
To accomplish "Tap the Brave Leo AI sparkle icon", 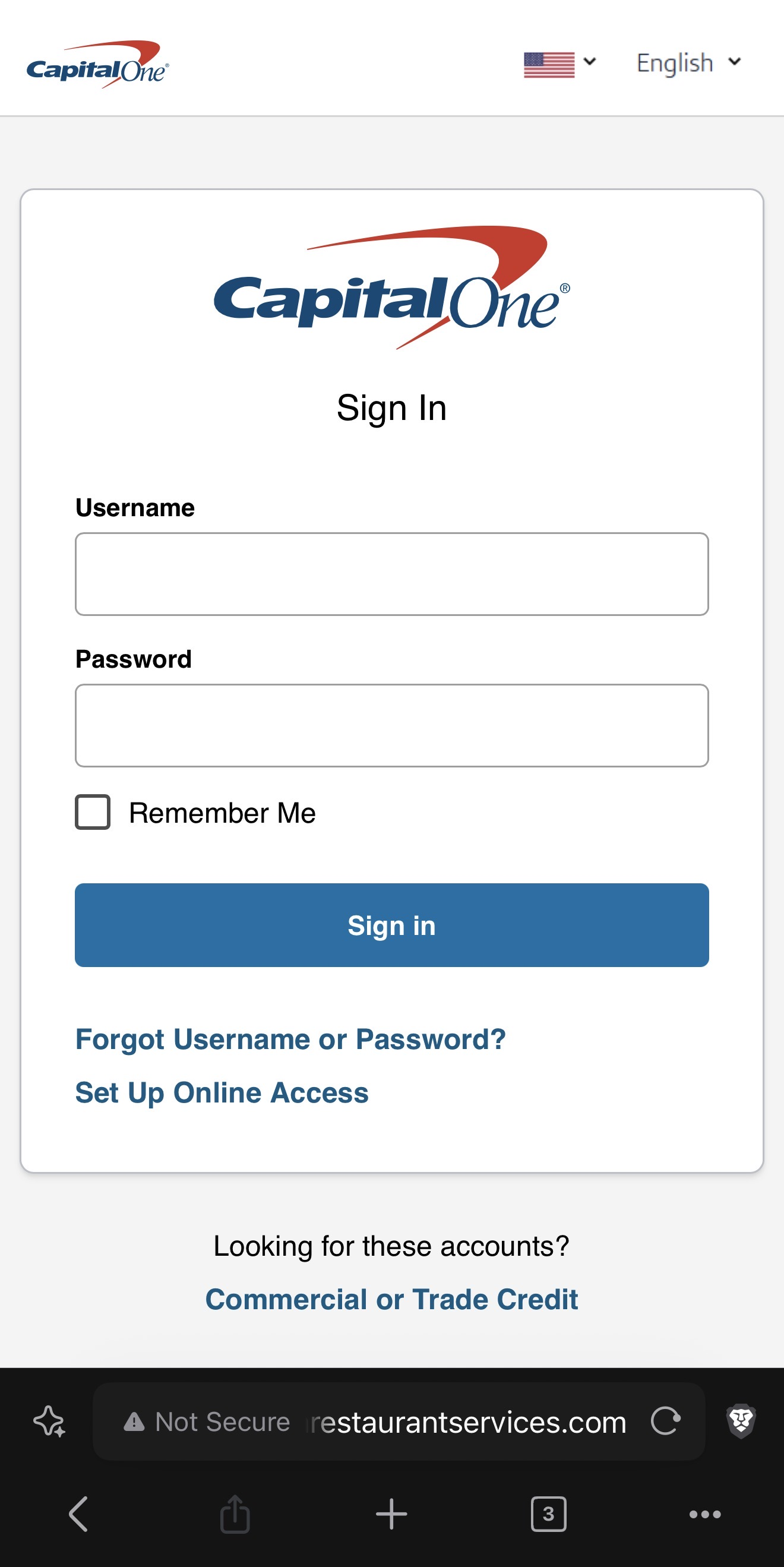I will 49,1421.
